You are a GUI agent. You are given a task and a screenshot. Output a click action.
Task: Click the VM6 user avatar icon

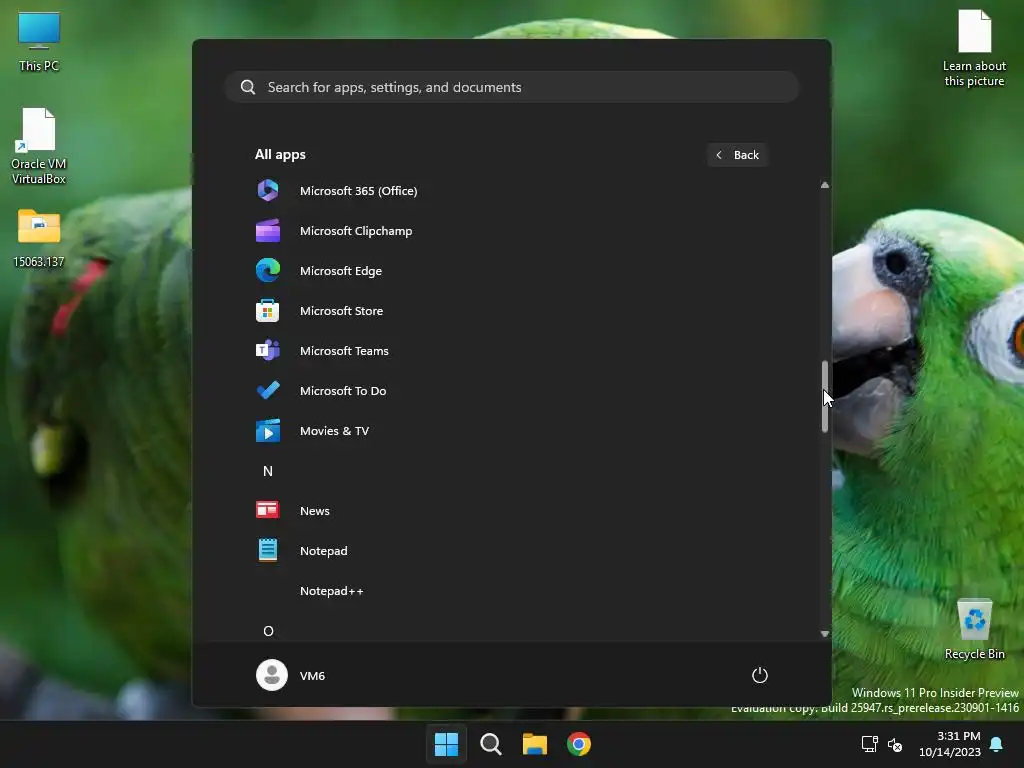pyautogui.click(x=272, y=675)
